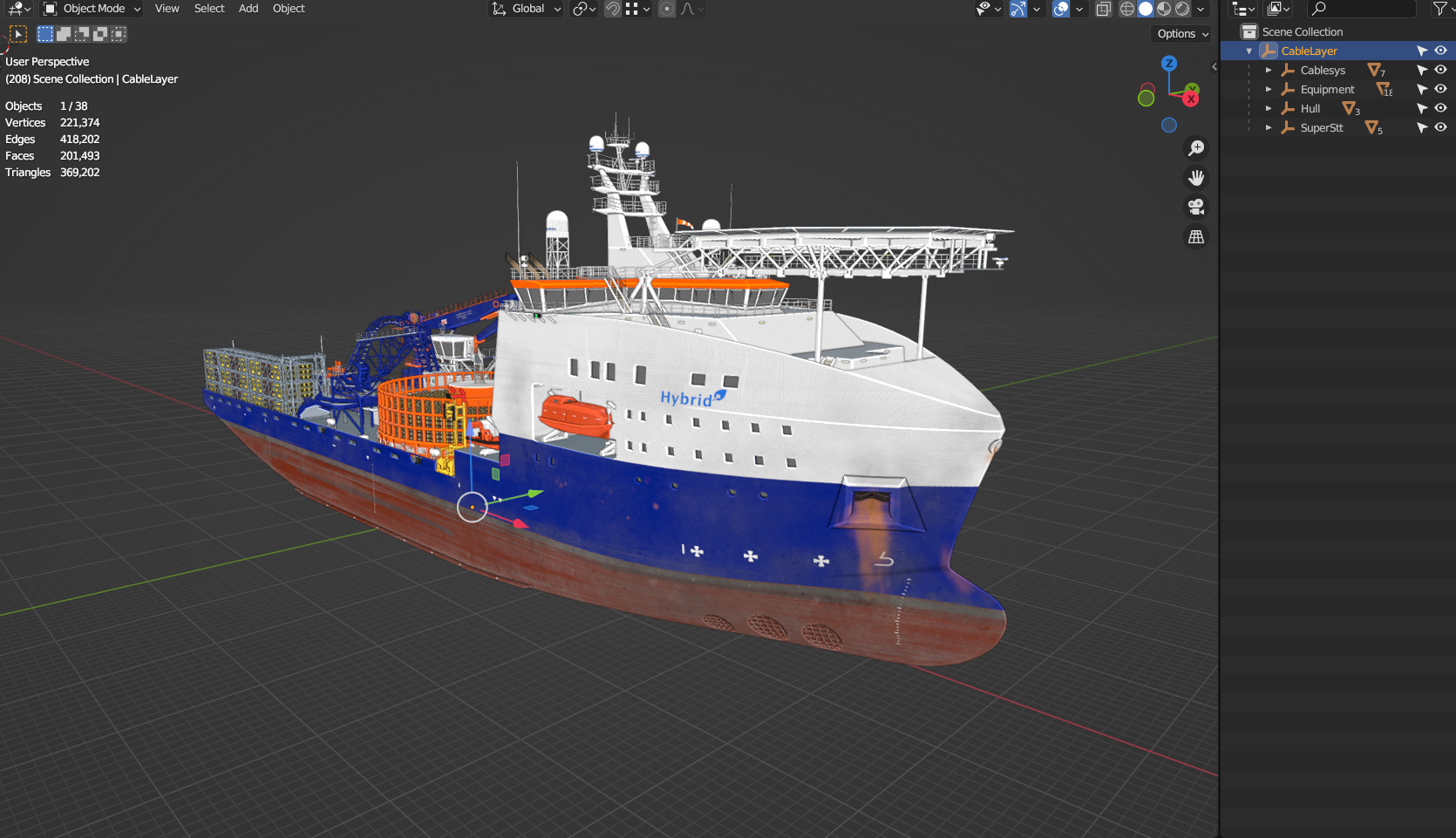Choose the Extend Selection mode icon
Screen dimensions: 1456x838
pos(64,34)
